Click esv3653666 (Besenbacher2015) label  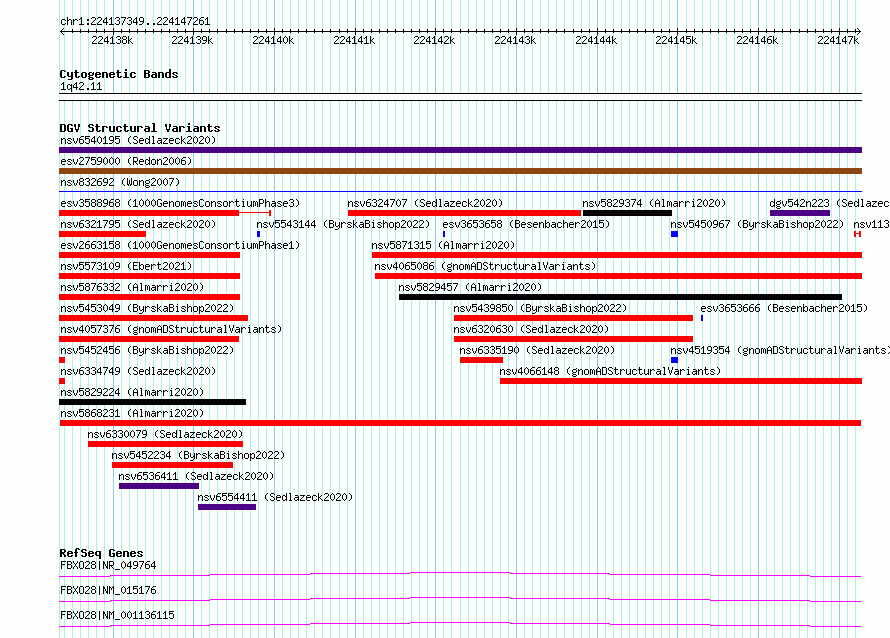784,308
